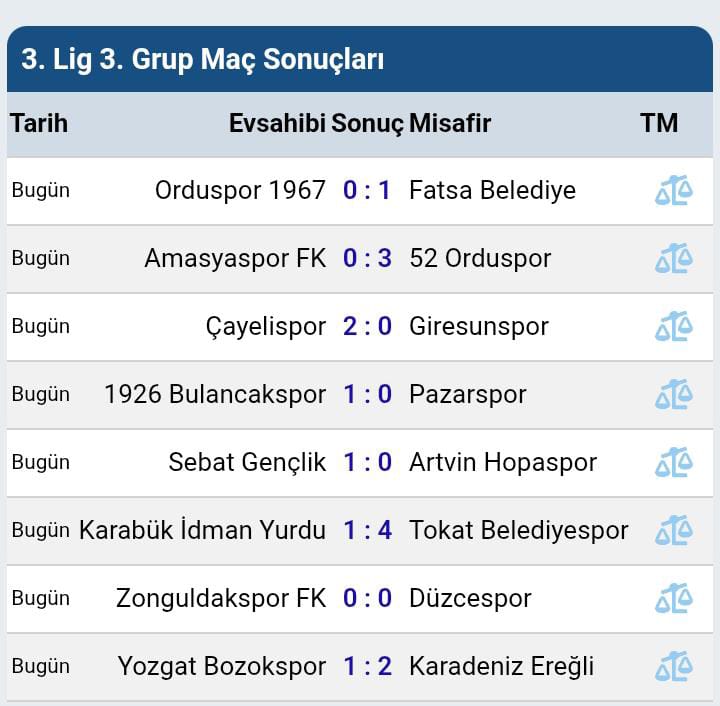This screenshot has height=706, width=720.
Task: Tap the scale icon in Çayelispor row
Action: [x=673, y=326]
